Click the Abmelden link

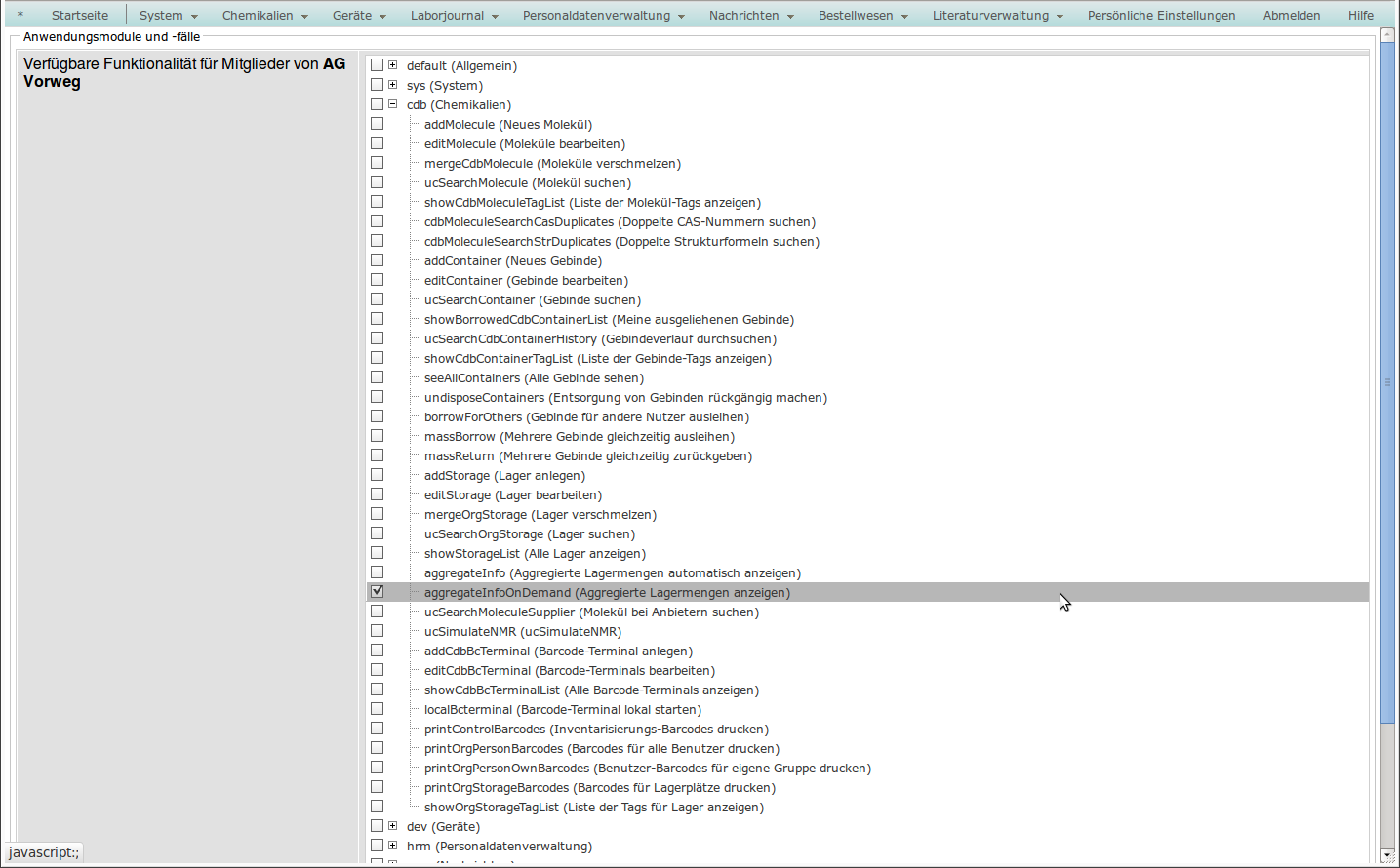point(1291,16)
